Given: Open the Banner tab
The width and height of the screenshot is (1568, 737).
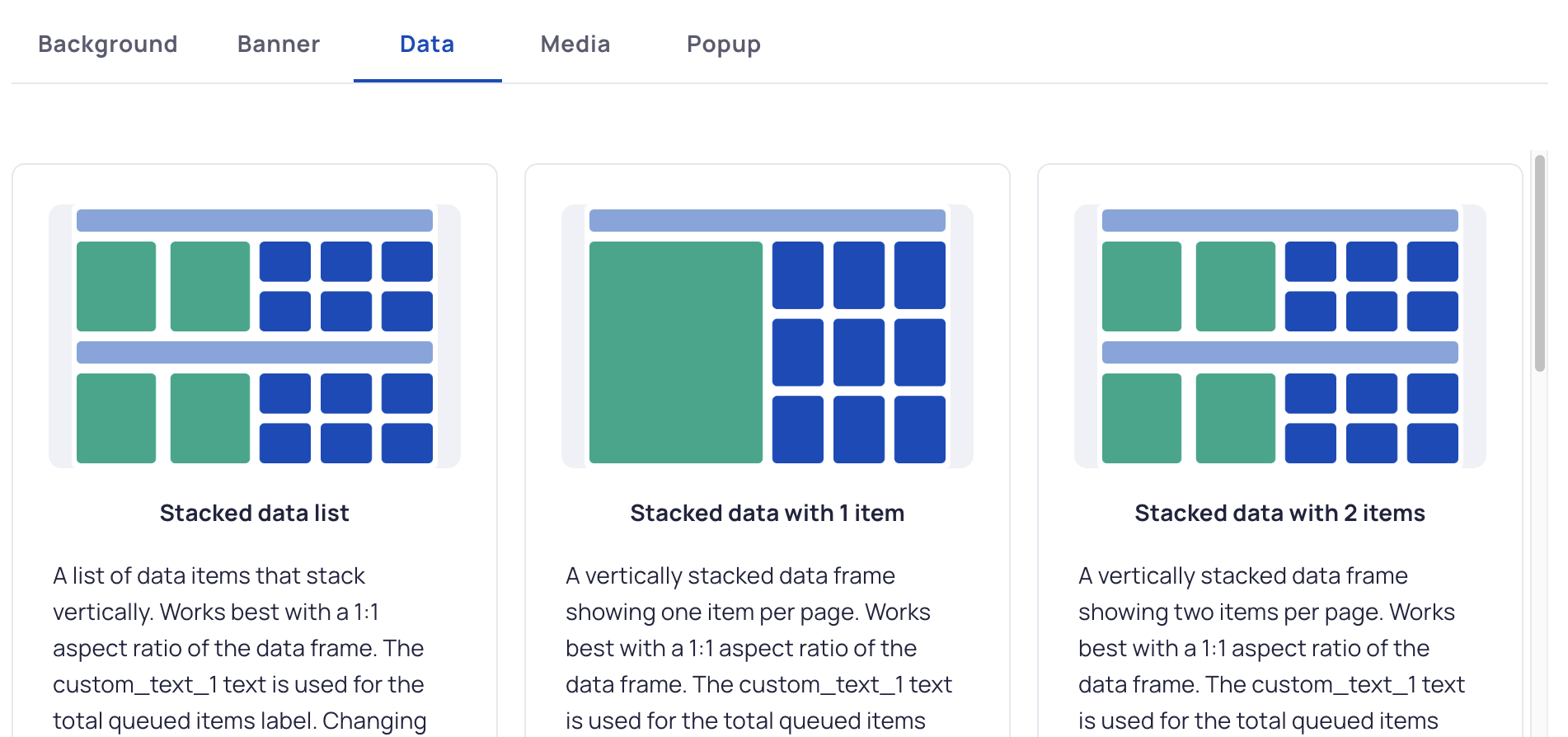Looking at the screenshot, I should [279, 44].
